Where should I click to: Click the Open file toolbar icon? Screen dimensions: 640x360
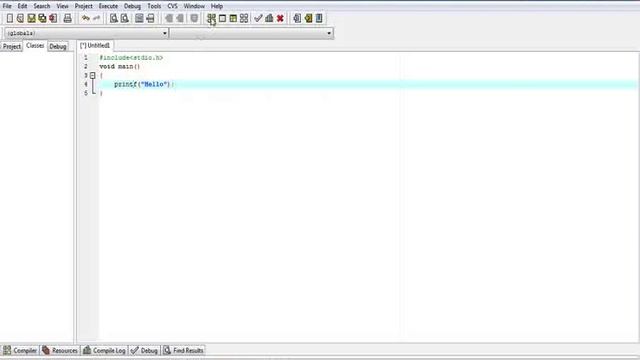(20, 18)
